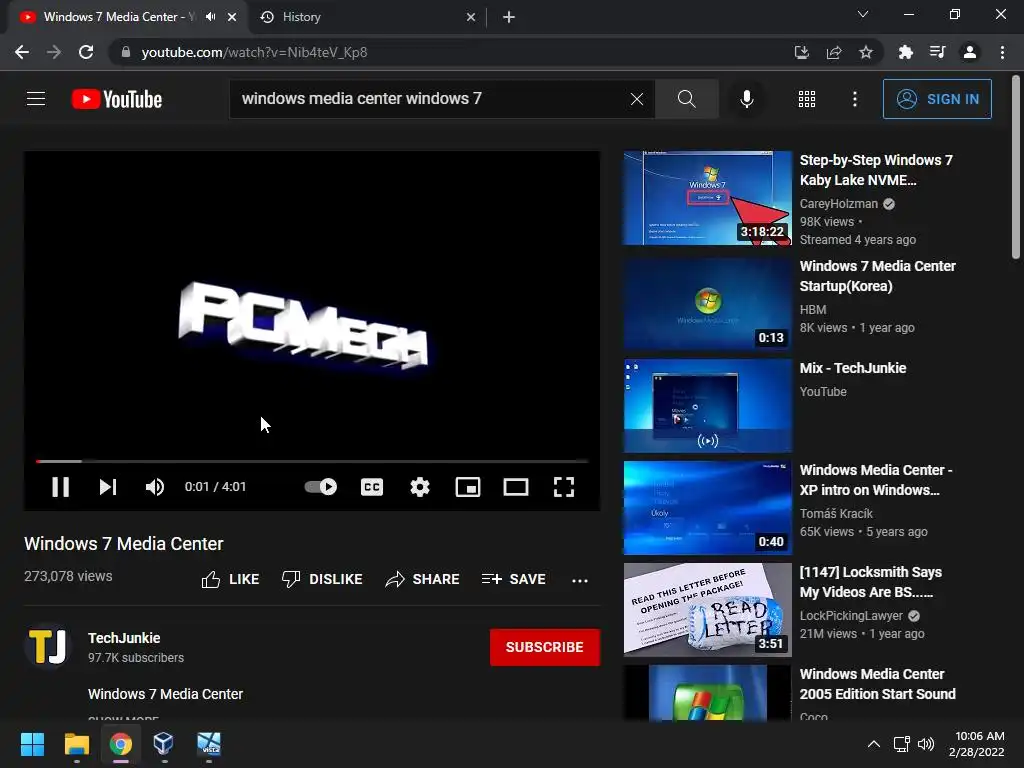Go forward in the browser
This screenshot has width=1024, height=768.
(54, 52)
